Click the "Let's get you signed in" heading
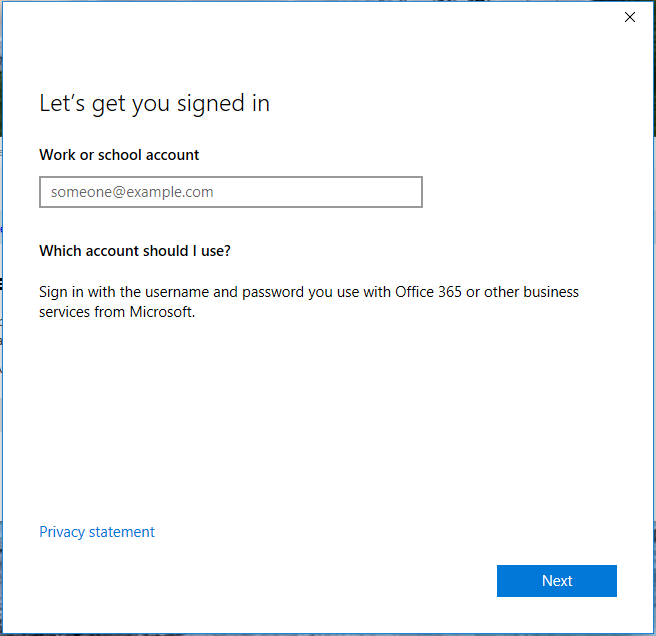 pos(154,103)
